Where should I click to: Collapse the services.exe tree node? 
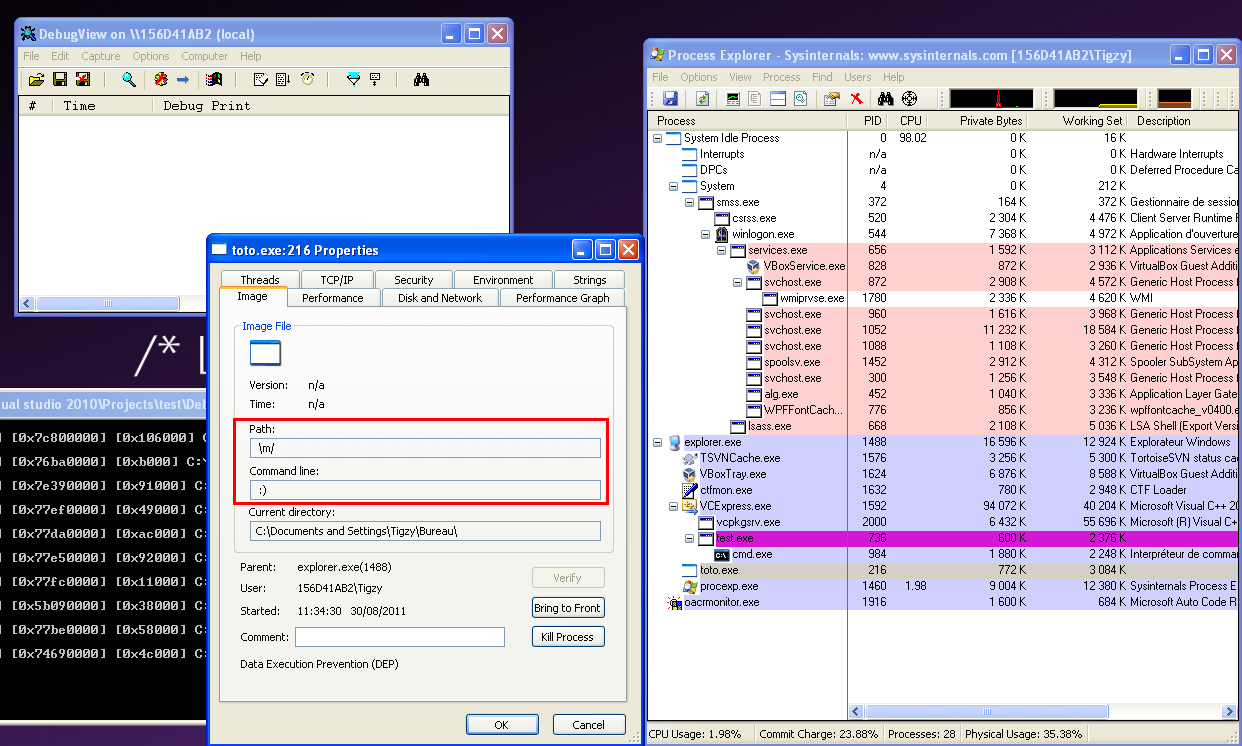[722, 250]
